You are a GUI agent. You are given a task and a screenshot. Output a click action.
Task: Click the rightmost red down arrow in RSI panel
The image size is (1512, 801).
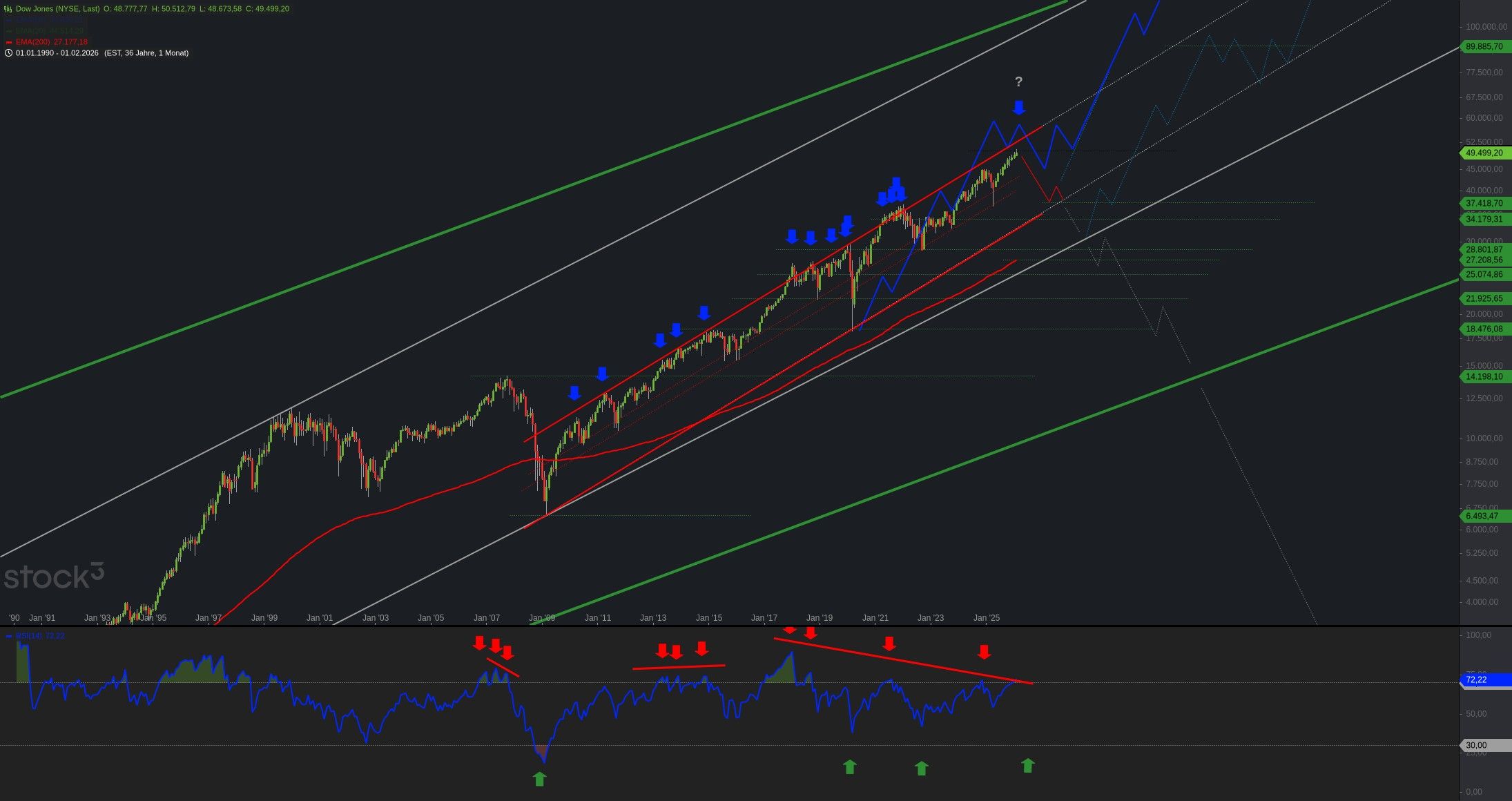pos(985,652)
